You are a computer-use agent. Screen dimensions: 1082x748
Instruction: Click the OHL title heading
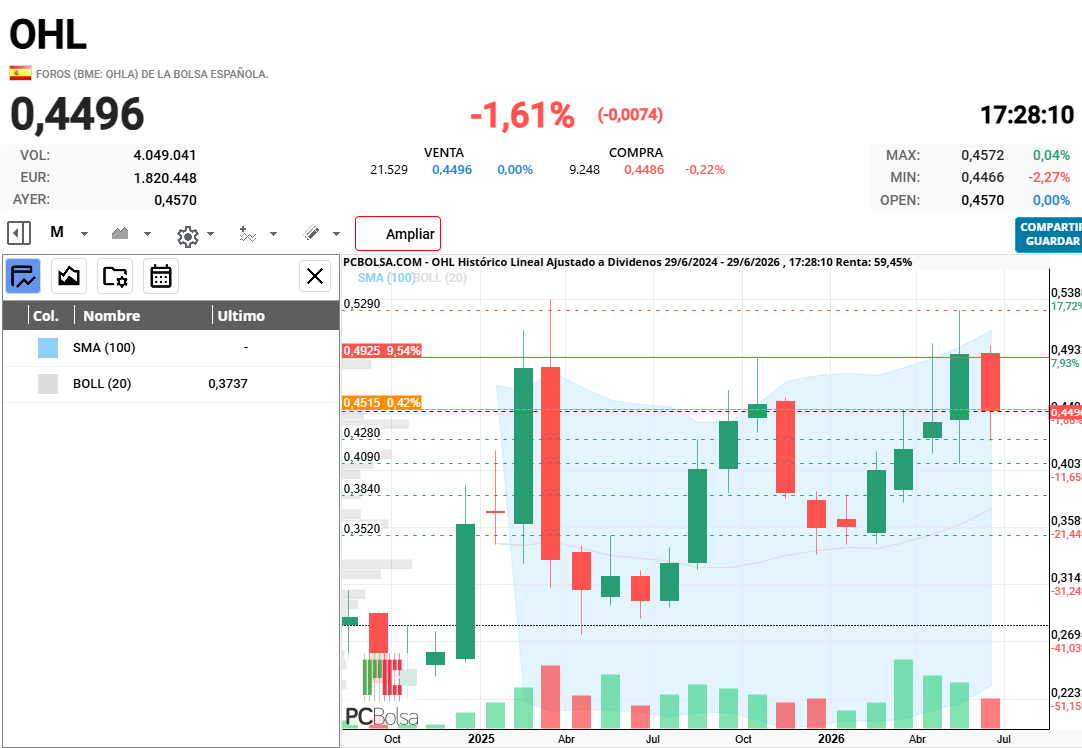(x=48, y=34)
